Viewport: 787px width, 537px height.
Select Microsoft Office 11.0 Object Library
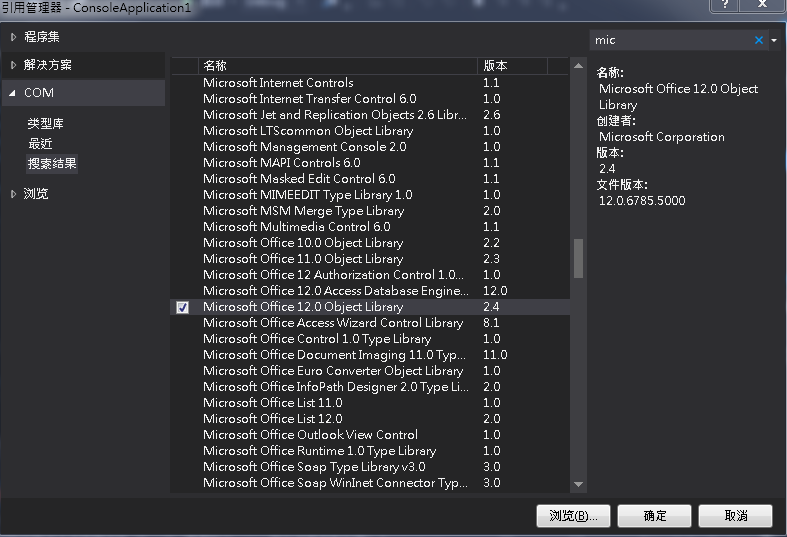370,259
